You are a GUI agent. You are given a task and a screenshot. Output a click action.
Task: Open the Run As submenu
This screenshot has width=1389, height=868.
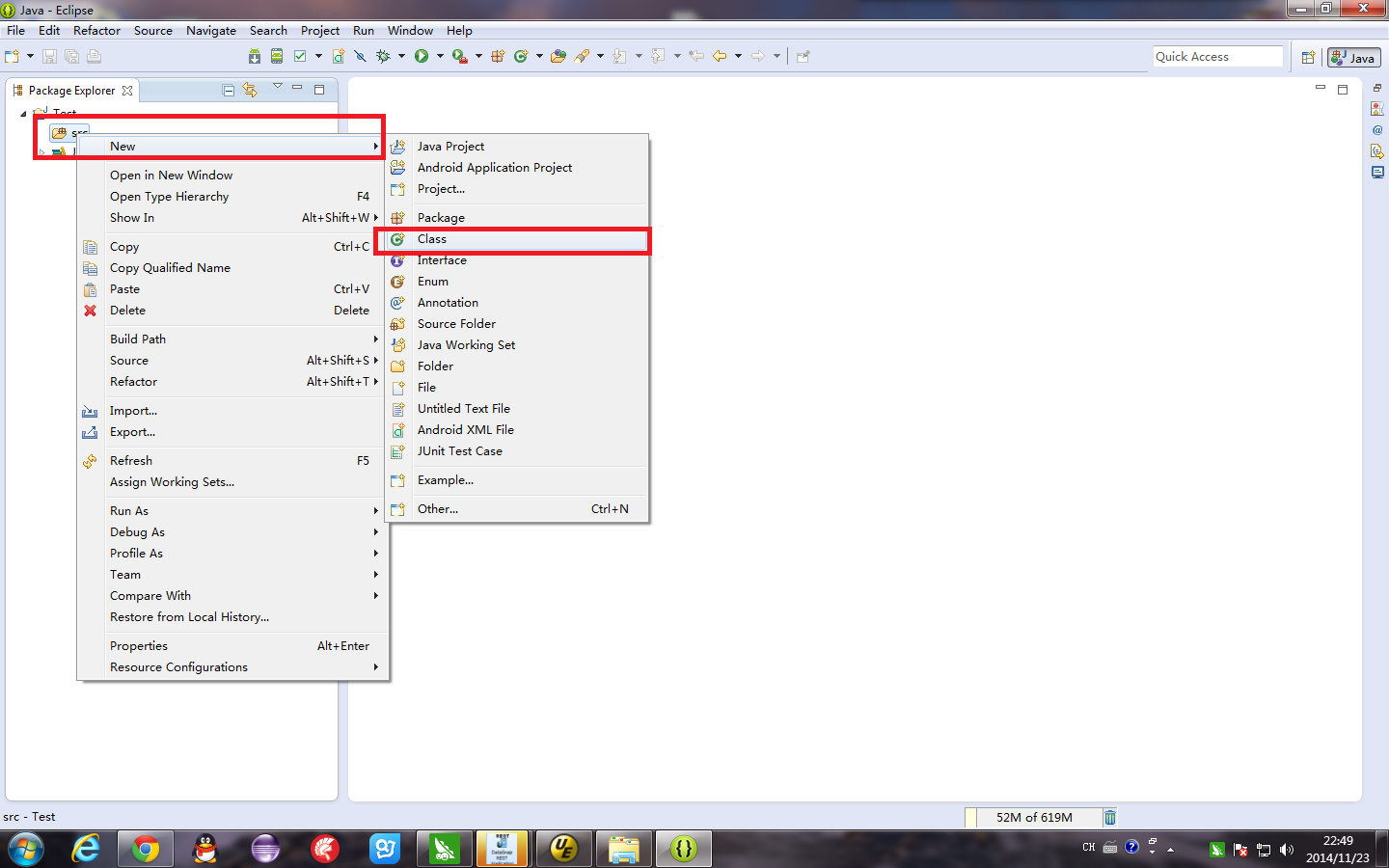[232, 511]
